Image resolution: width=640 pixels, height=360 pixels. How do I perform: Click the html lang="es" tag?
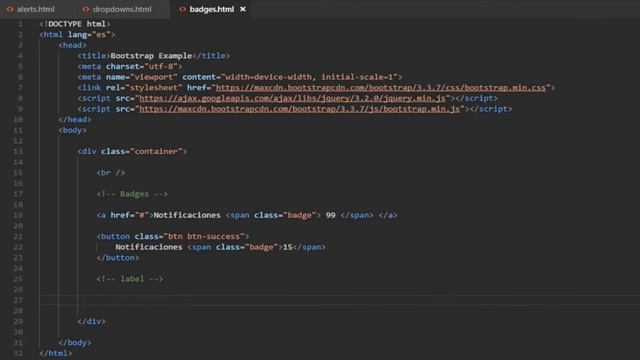[x=77, y=35]
